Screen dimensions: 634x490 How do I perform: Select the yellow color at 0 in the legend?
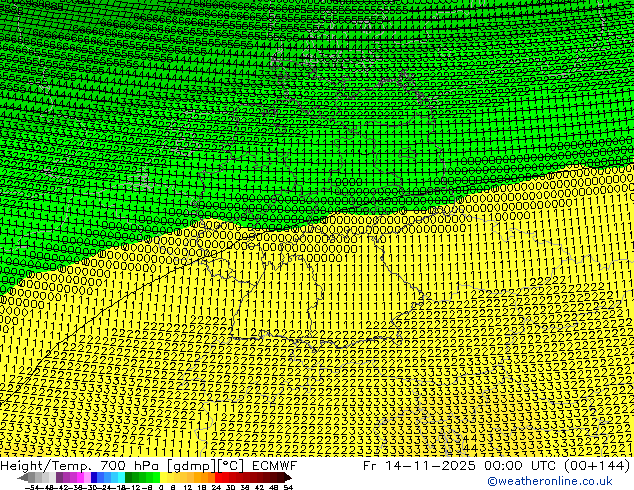point(163,477)
